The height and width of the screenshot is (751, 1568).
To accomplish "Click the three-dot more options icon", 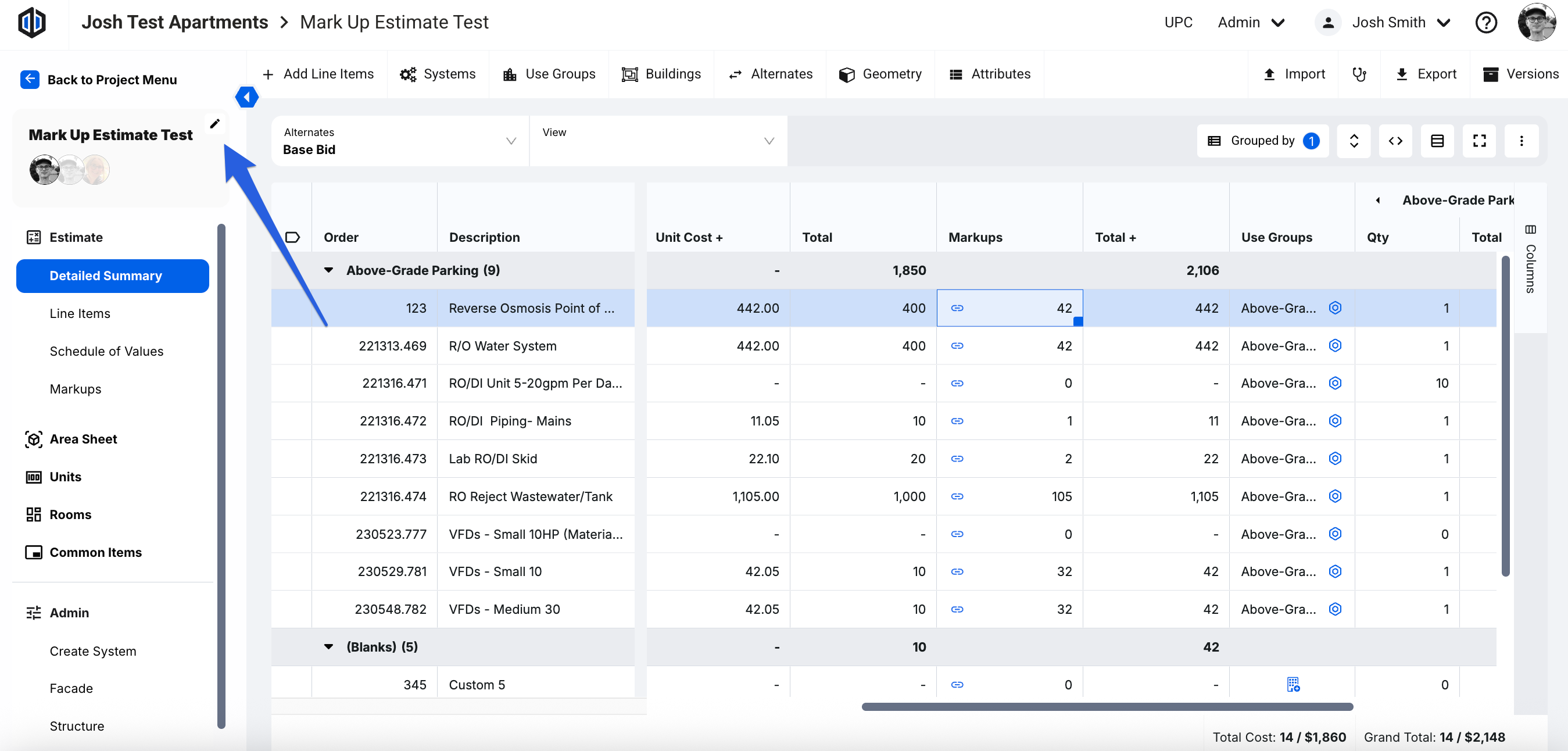I will [x=1521, y=141].
